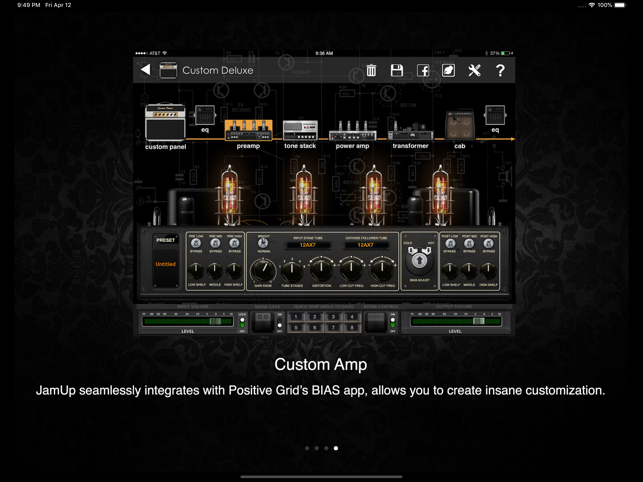Go to the first page dot

tap(307, 448)
